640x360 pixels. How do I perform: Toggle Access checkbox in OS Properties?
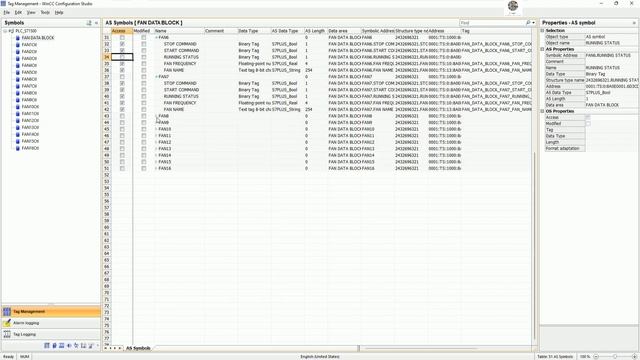click(588, 118)
